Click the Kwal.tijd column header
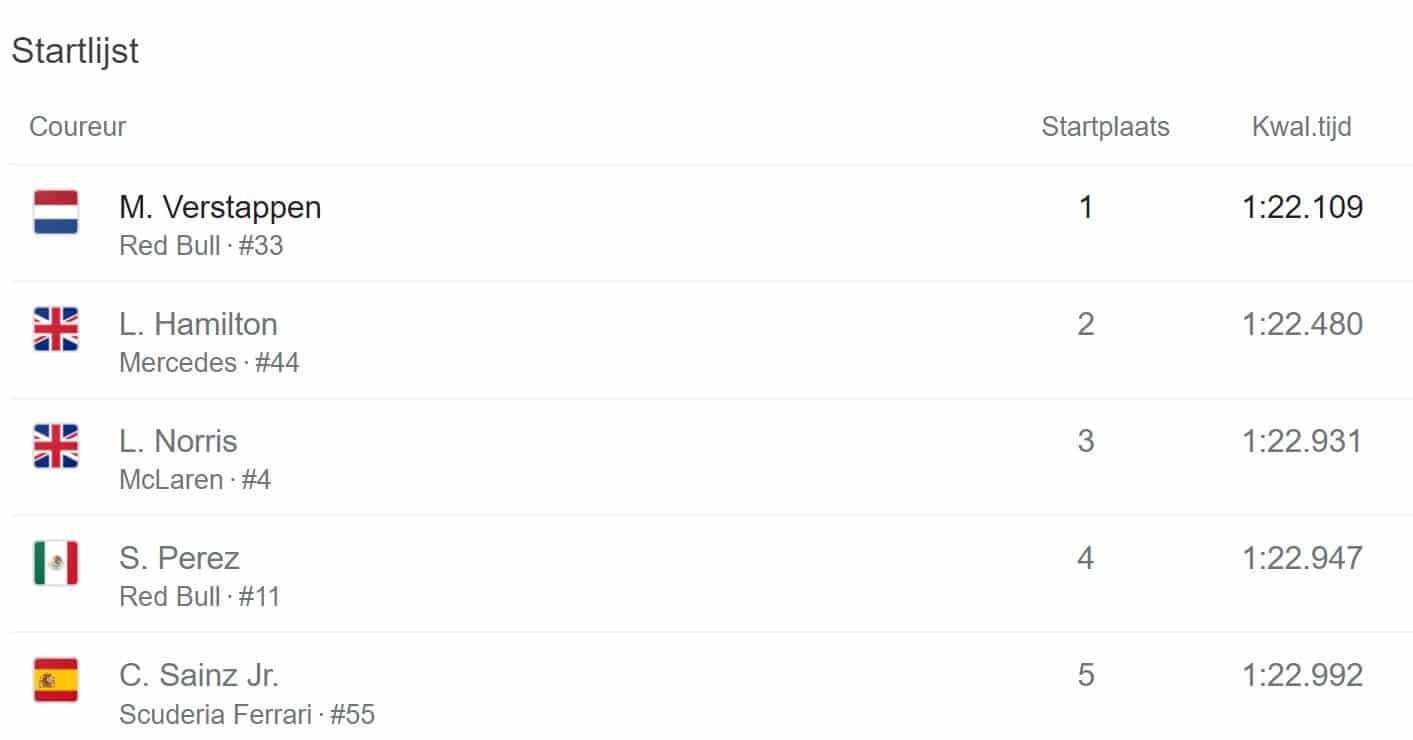The image size is (1413, 740). click(x=1301, y=127)
